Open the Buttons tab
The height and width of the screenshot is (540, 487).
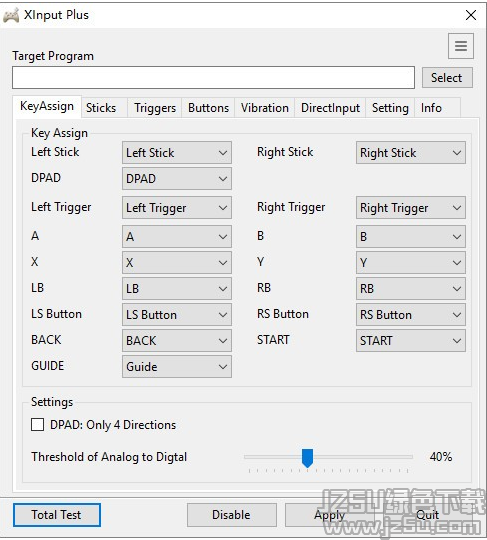208,108
